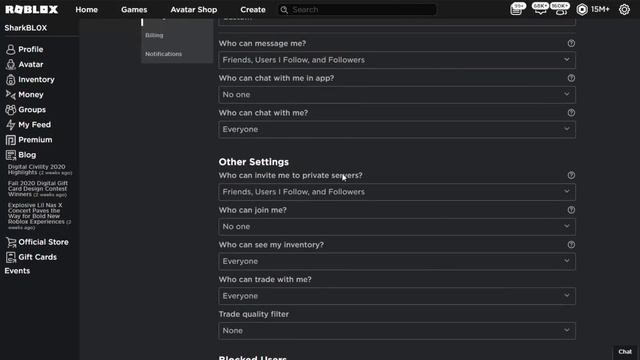Click the Gift Cards icon
This screenshot has width=640, height=360.
click(x=11, y=257)
